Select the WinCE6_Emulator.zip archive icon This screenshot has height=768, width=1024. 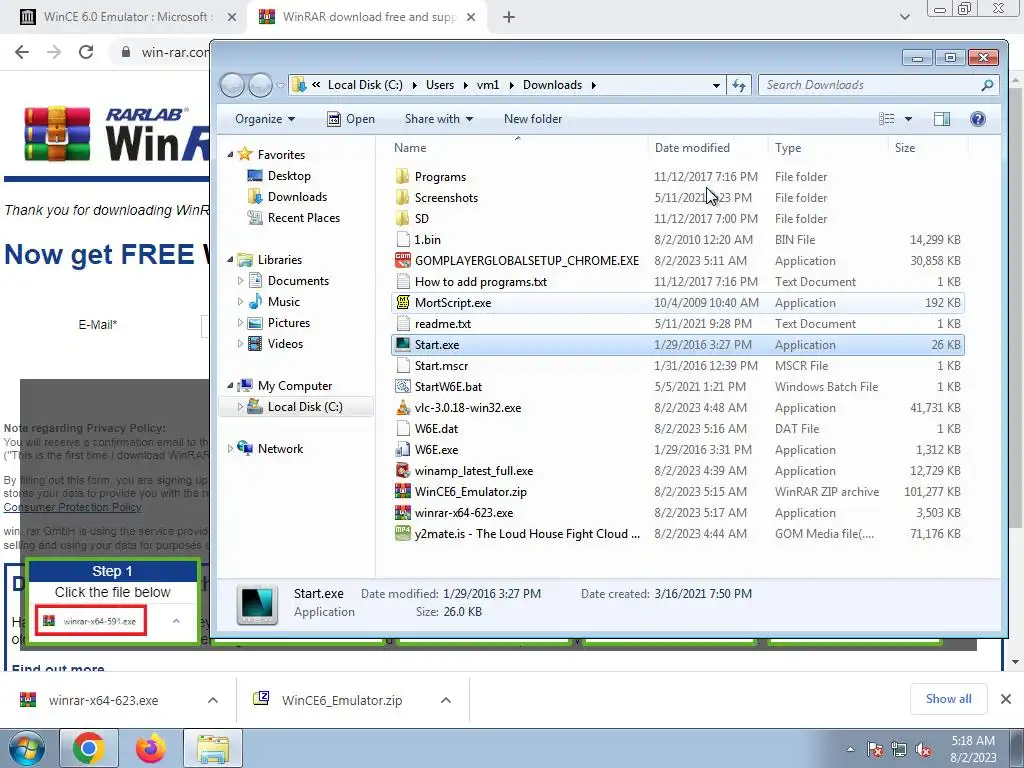(x=403, y=492)
